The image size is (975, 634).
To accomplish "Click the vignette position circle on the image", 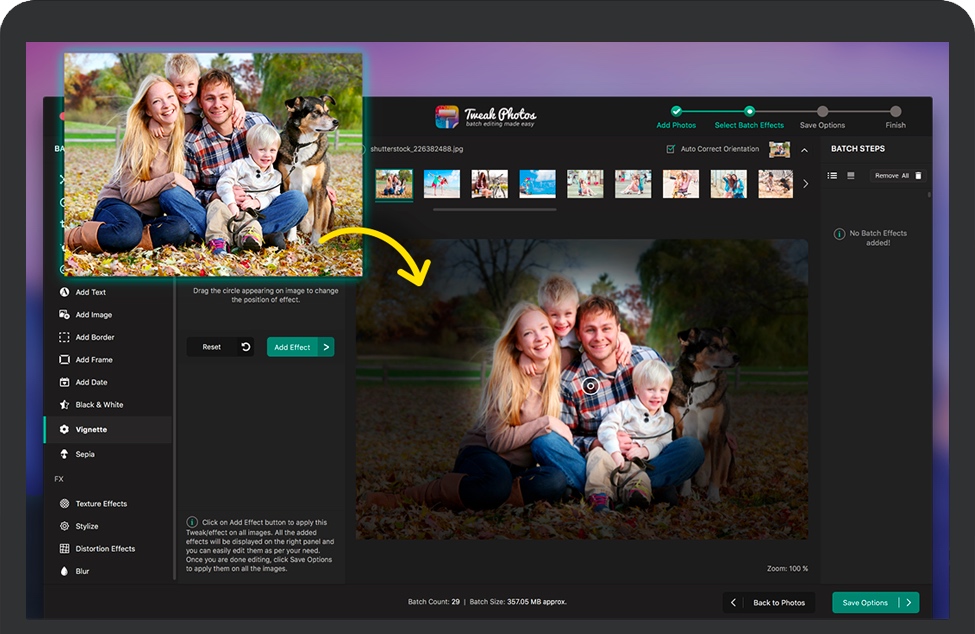I will coord(590,385).
